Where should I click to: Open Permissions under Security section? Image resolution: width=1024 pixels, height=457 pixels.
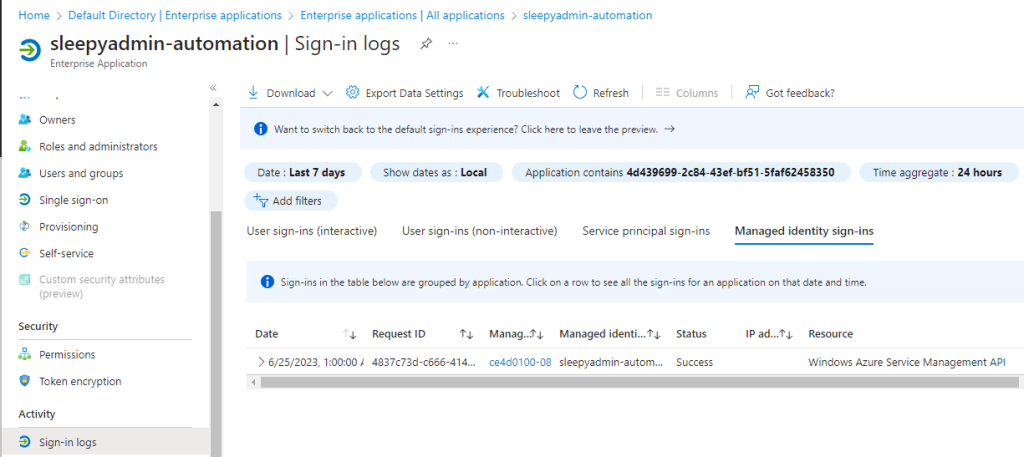(67, 354)
